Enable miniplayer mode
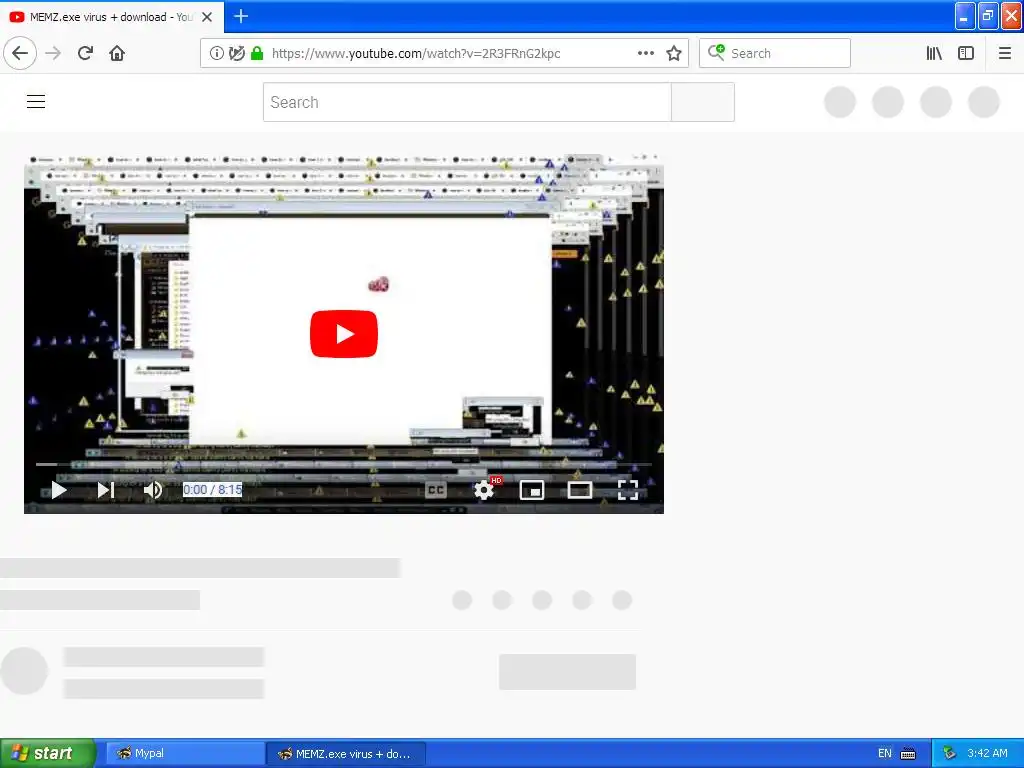 (x=532, y=490)
